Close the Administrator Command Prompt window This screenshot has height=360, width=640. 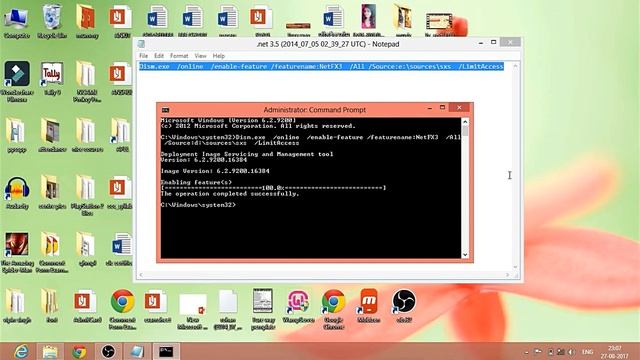pyautogui.click(x=459, y=107)
